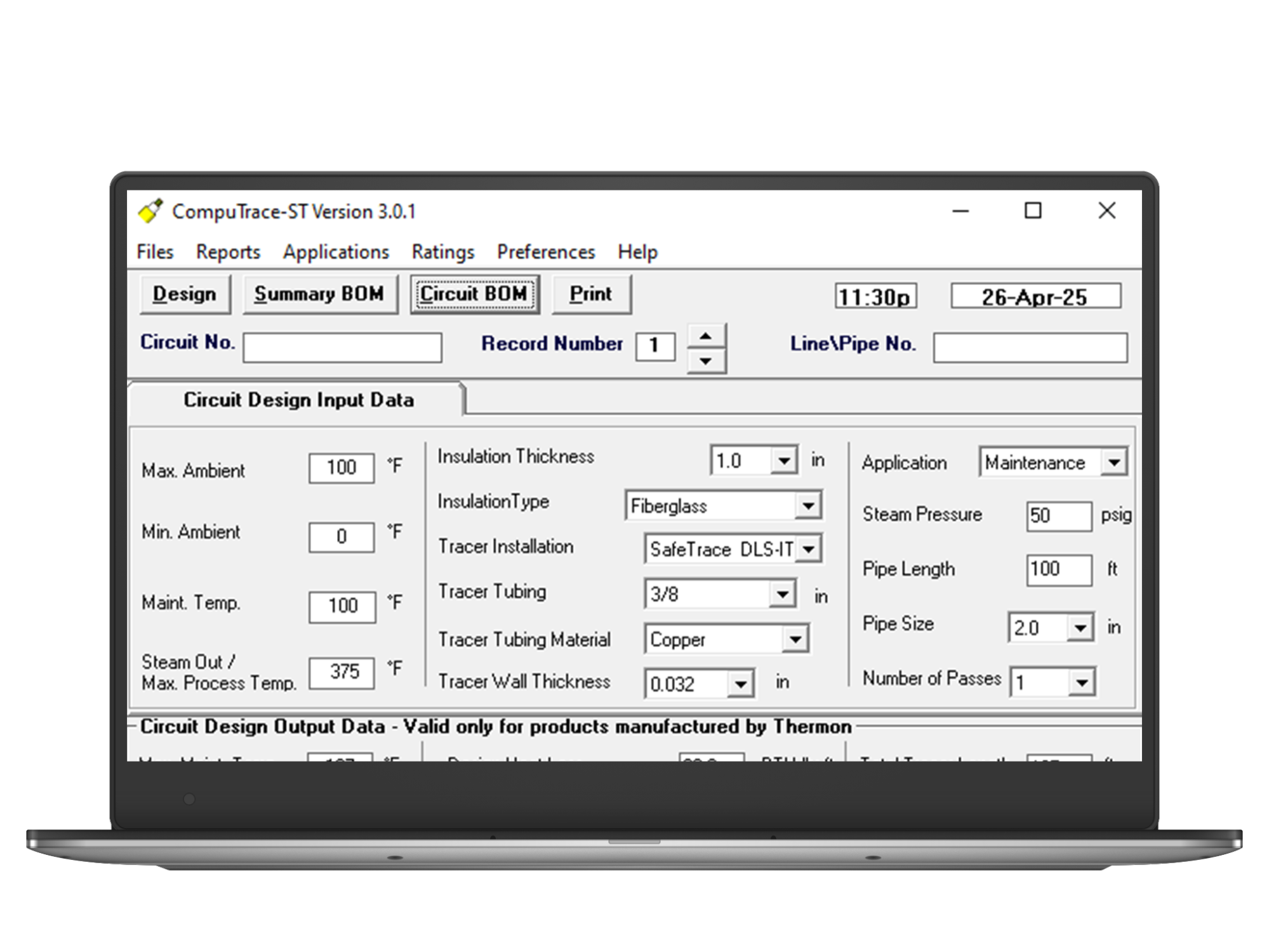Click the Steam Pressure field
The height and width of the screenshot is (952, 1269).
[x=1059, y=516]
